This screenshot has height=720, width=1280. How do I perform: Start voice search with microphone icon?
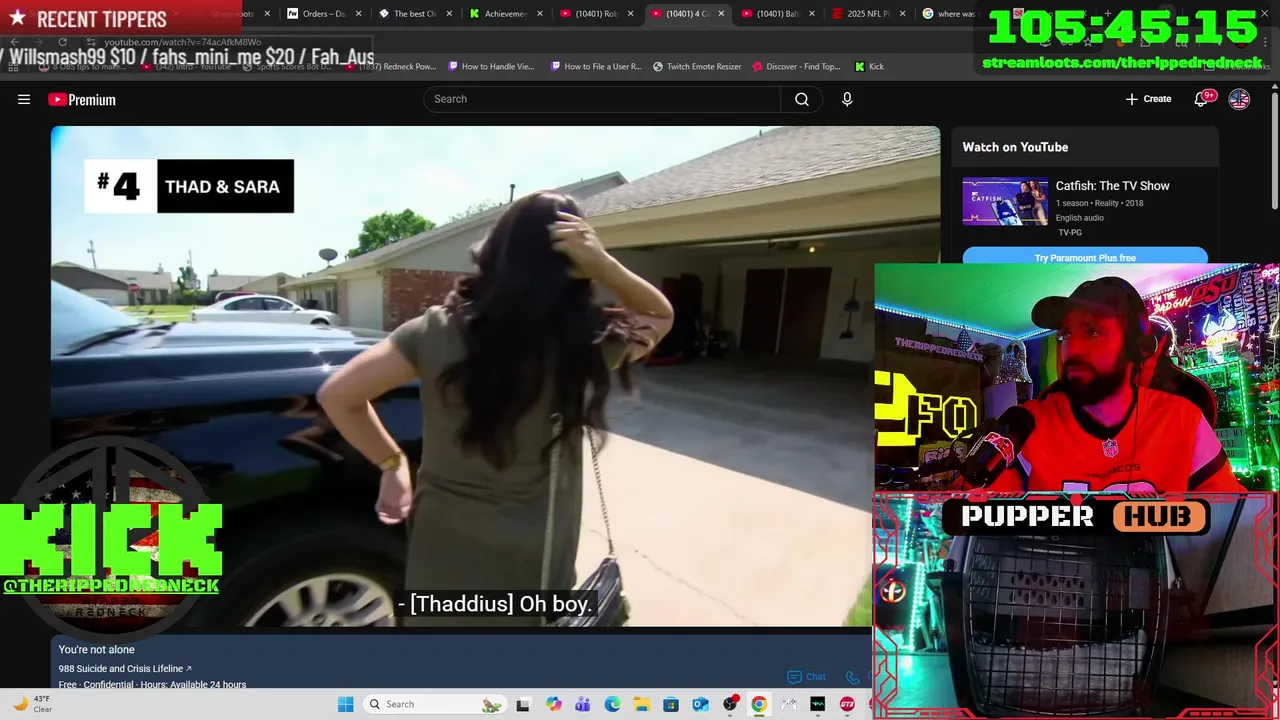(x=847, y=99)
